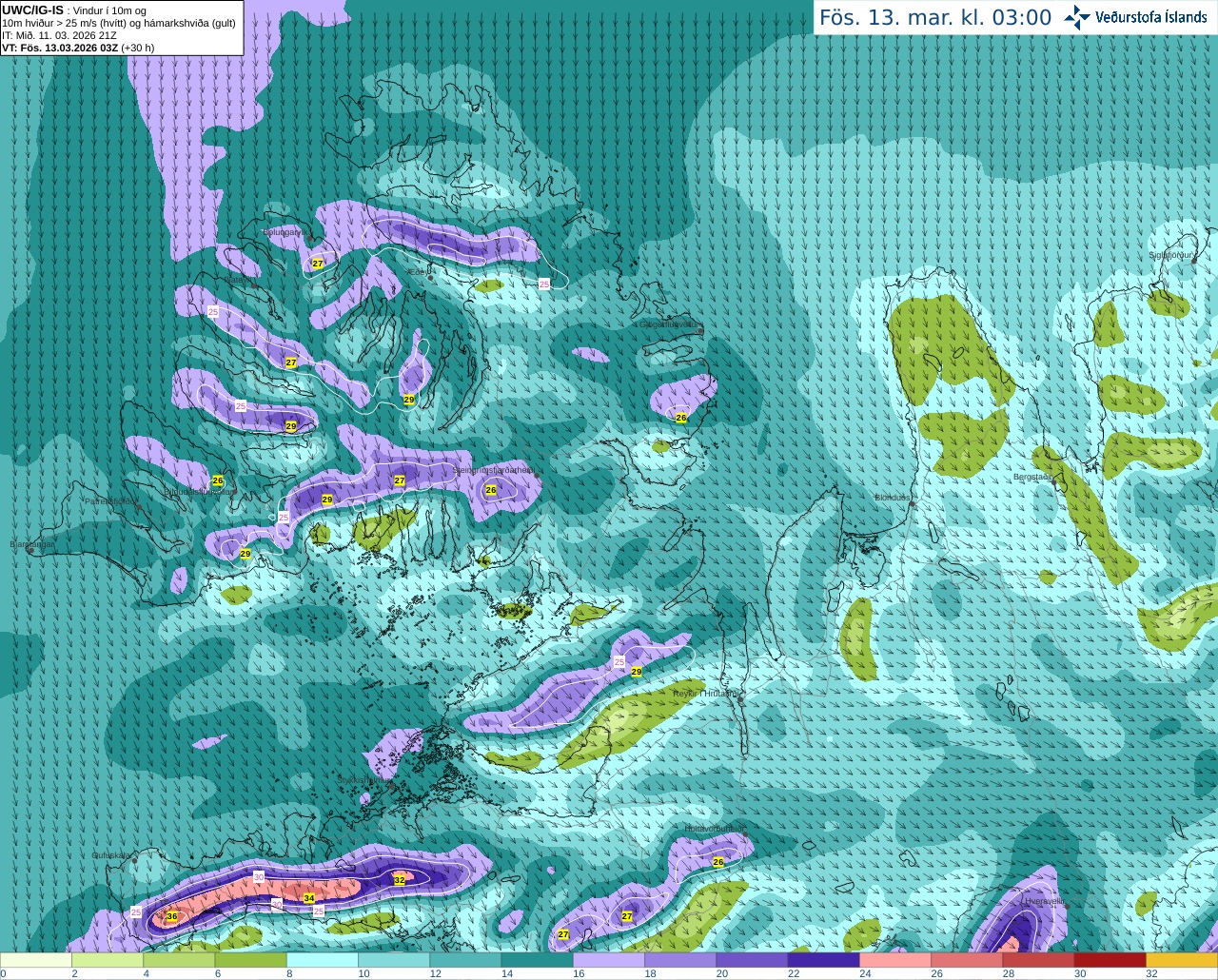Click the Gufuskálar station label
This screenshot has width=1218, height=980.
click(111, 855)
